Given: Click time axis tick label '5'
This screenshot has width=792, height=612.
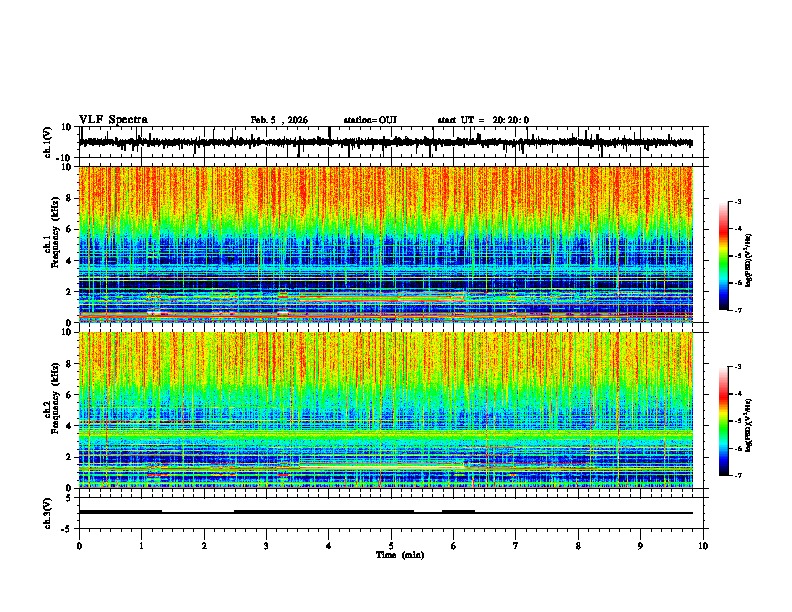Looking at the screenshot, I should click(391, 546).
